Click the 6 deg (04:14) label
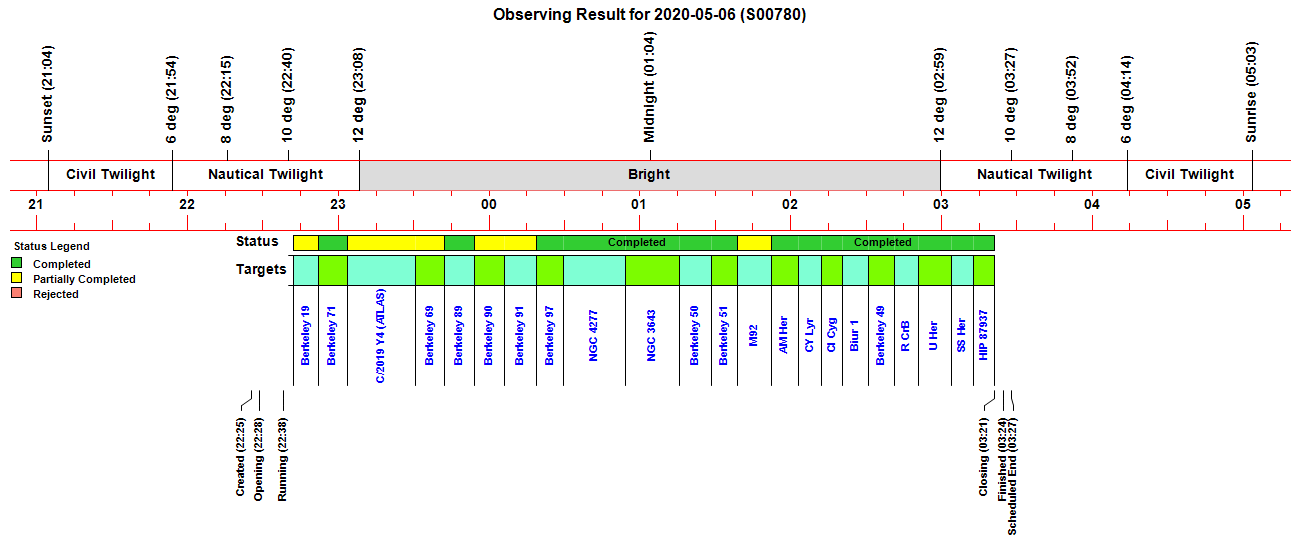The image size is (1300, 560). pos(1127,100)
